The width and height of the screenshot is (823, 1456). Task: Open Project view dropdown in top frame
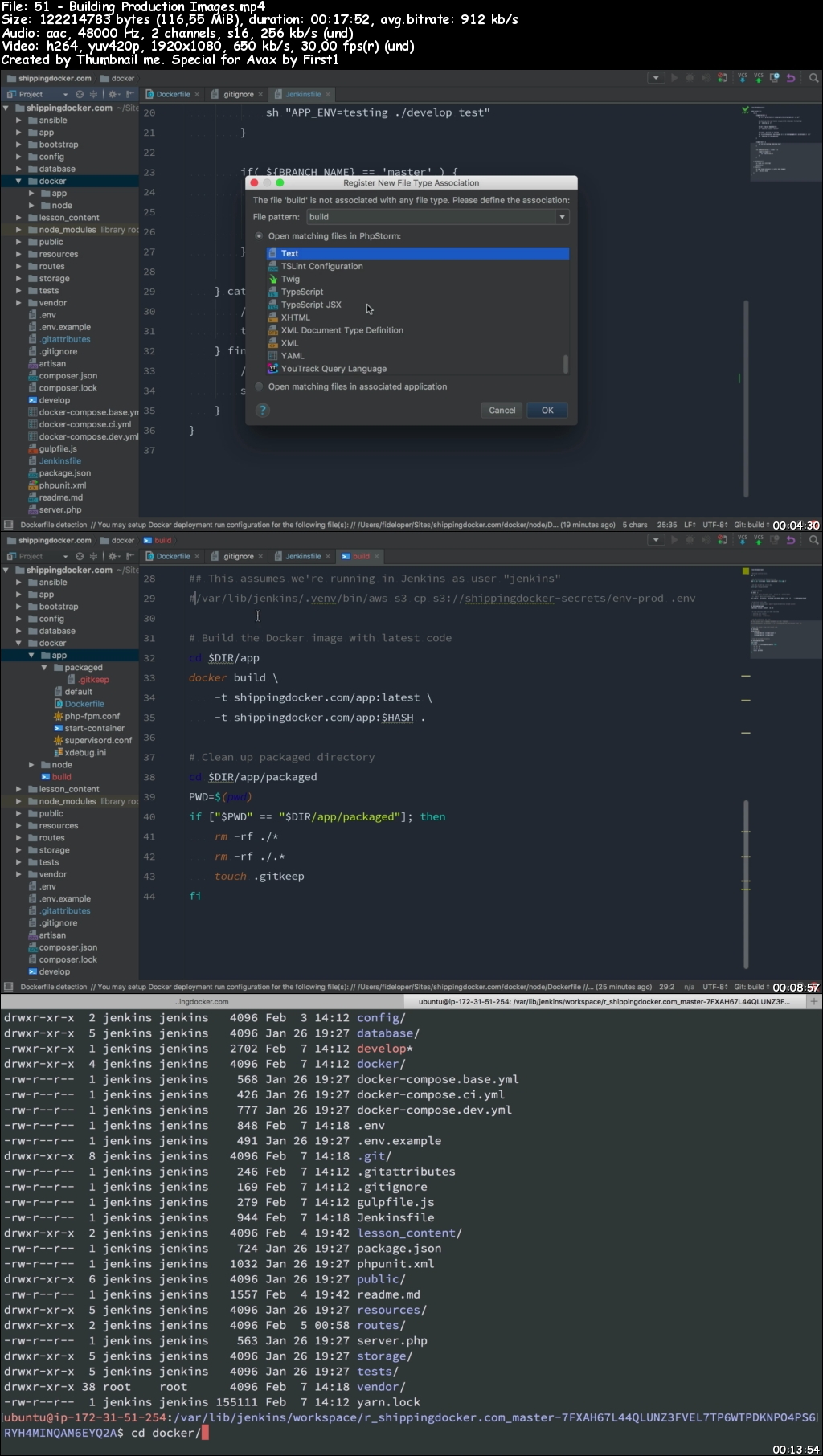tap(65, 94)
